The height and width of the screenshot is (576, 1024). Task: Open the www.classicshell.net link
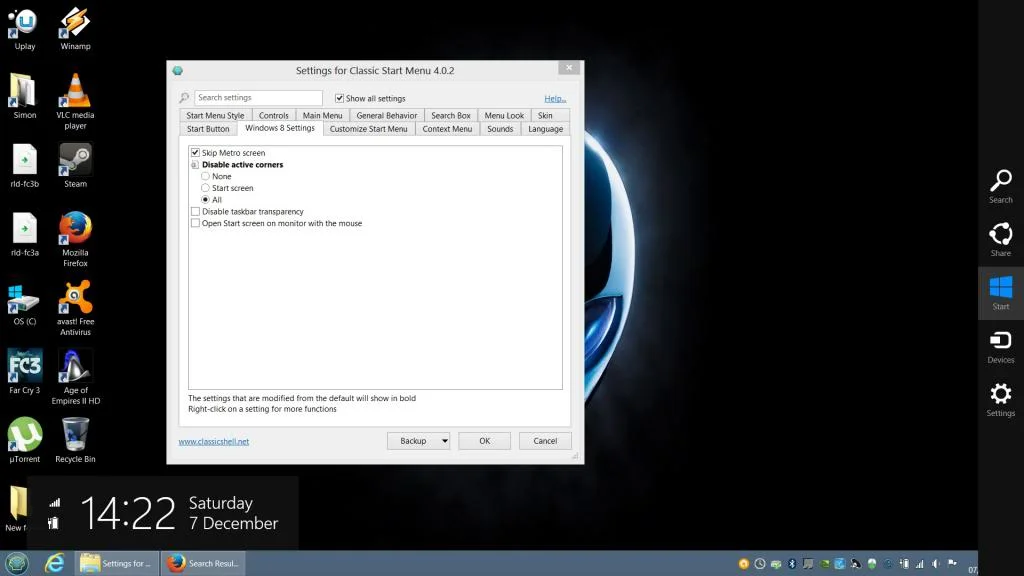tap(214, 441)
